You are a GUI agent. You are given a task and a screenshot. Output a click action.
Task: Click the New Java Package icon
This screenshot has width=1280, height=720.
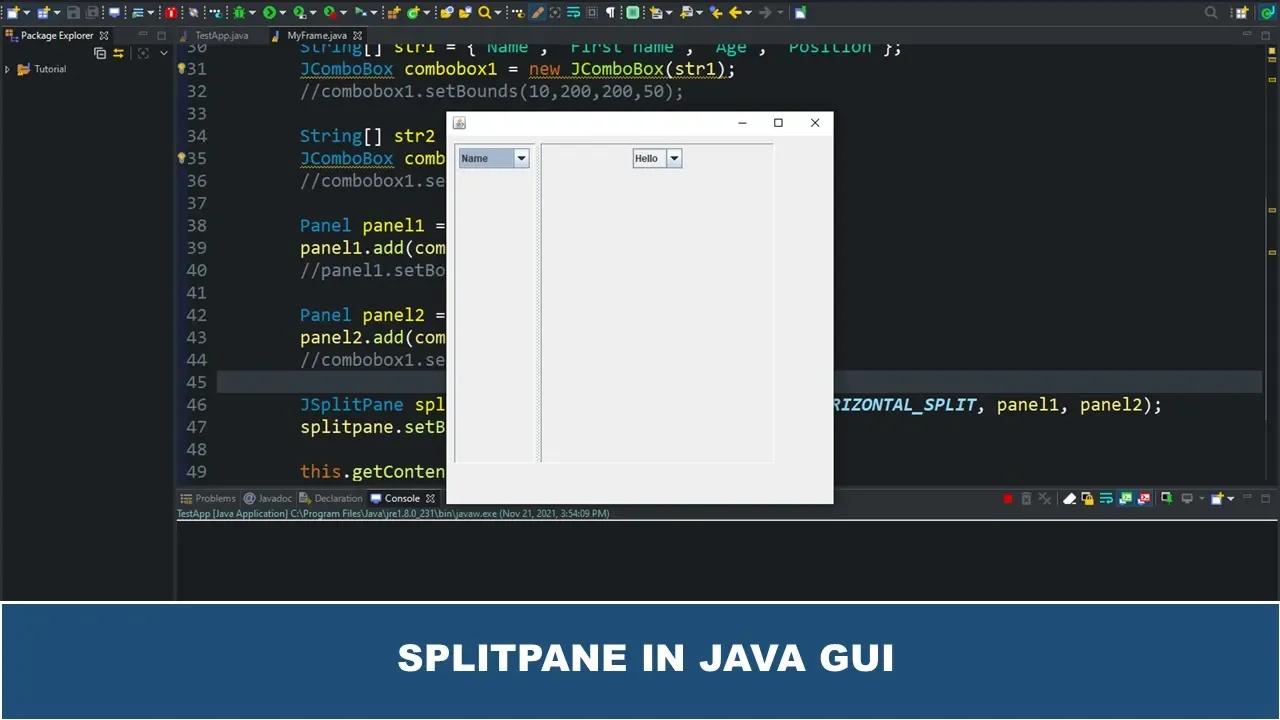(393, 13)
